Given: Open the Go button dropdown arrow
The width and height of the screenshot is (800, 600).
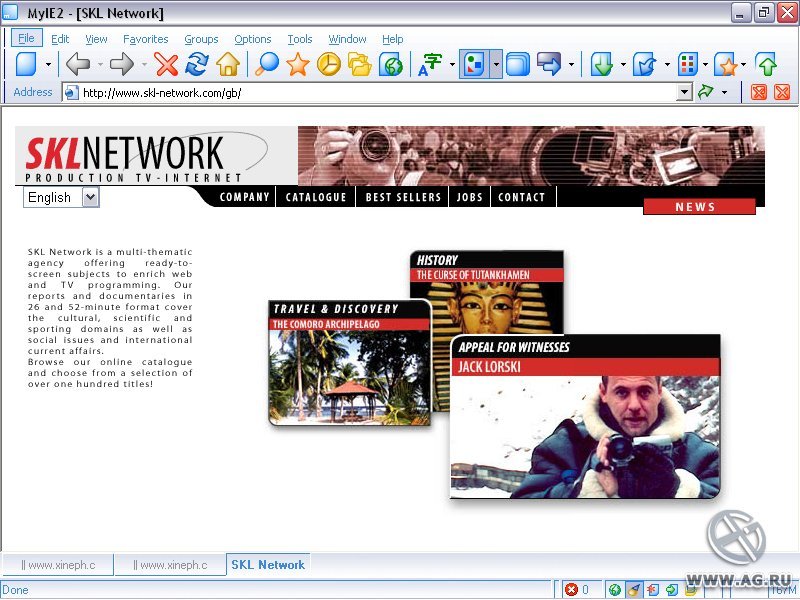Looking at the screenshot, I should click(x=724, y=93).
